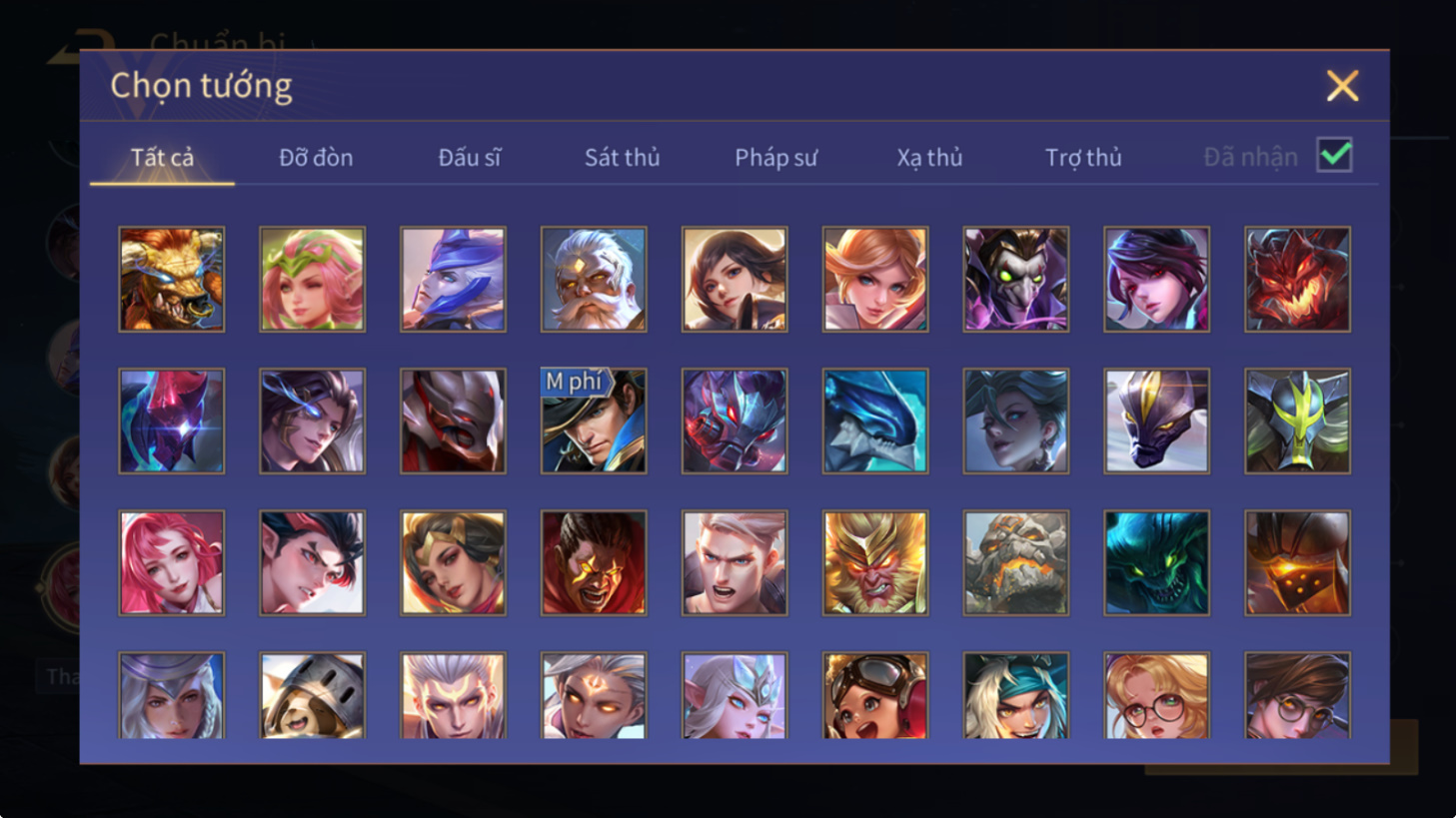
Task: Pick the white-bearded old man hero
Action: click(594, 279)
